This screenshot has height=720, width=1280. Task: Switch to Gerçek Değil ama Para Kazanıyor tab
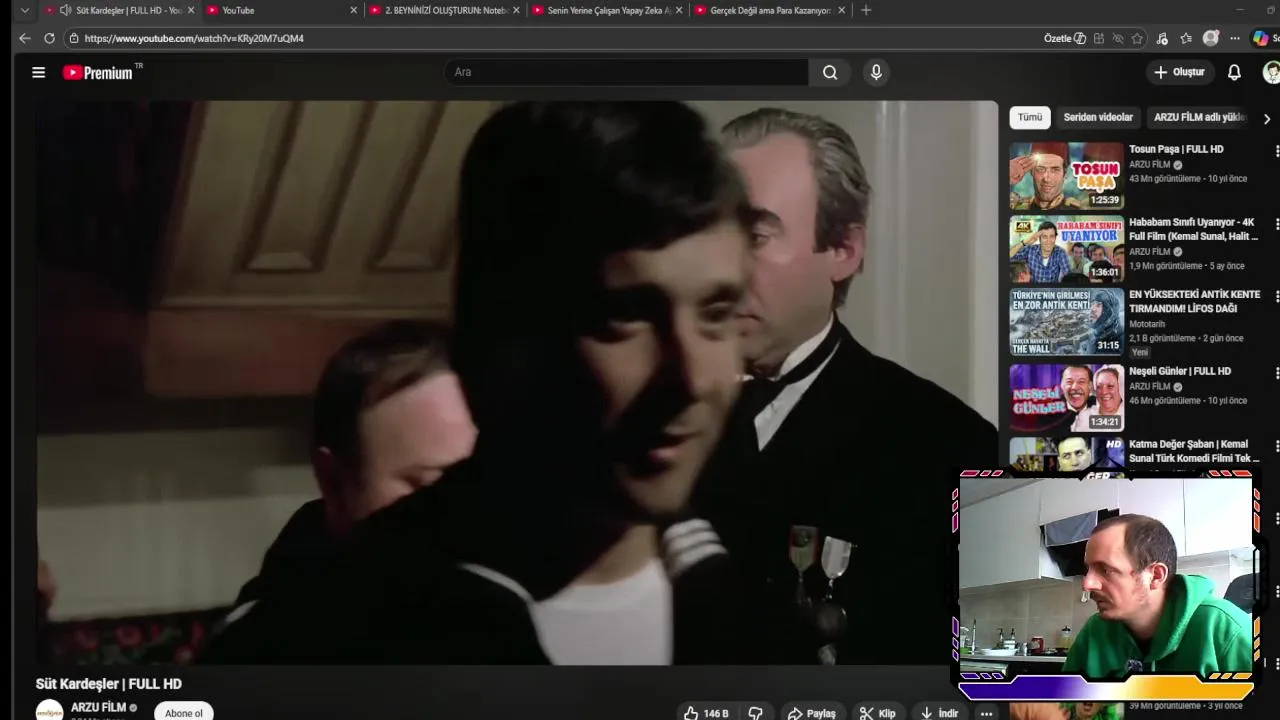click(770, 10)
